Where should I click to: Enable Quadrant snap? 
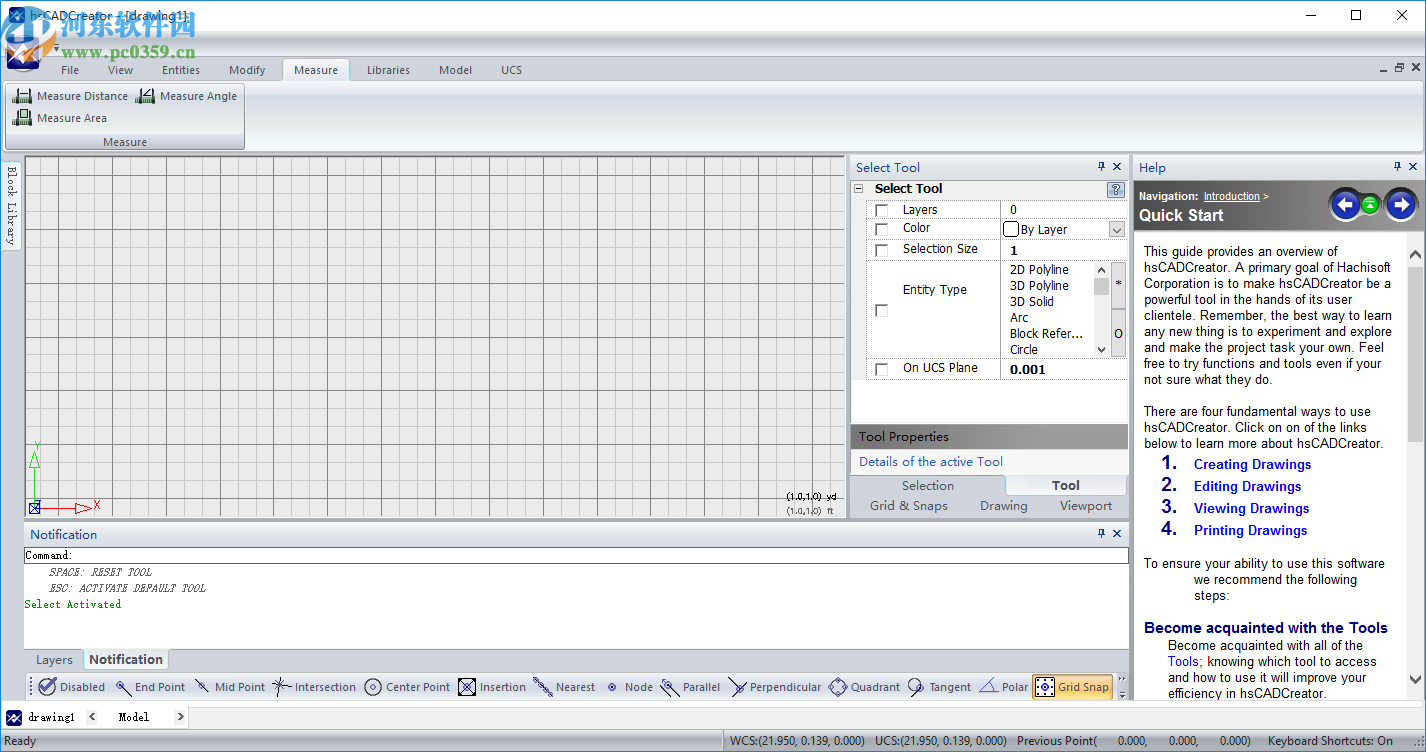[865, 687]
